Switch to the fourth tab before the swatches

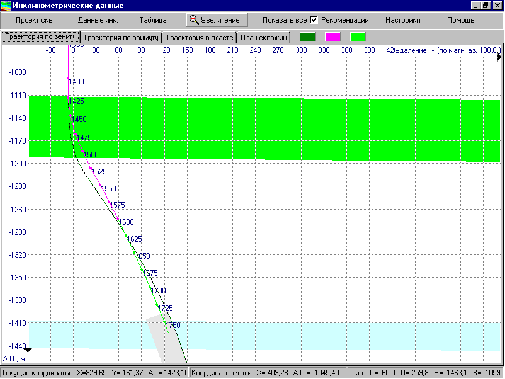pos(264,38)
